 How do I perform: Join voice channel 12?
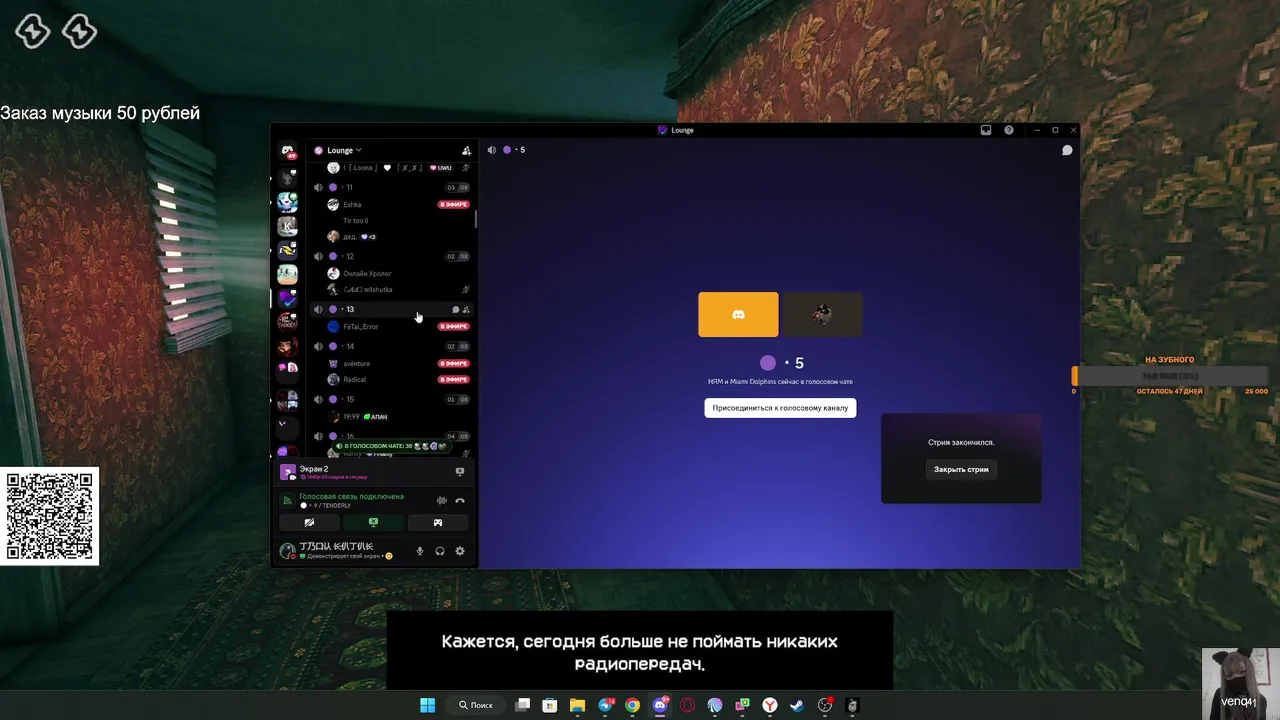point(391,256)
